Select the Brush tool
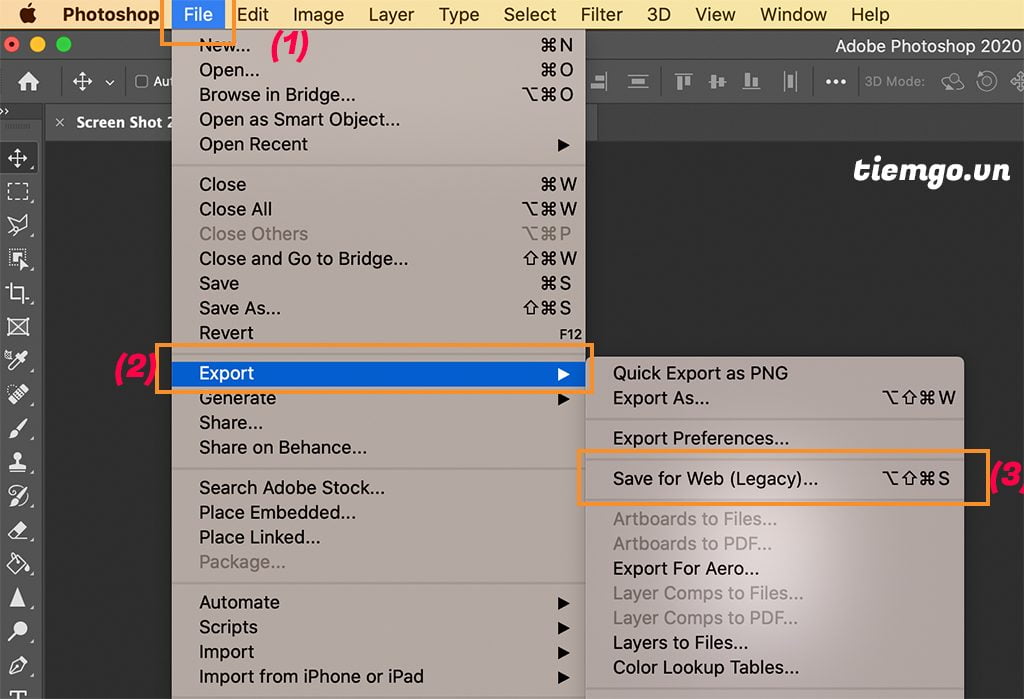 pos(18,429)
